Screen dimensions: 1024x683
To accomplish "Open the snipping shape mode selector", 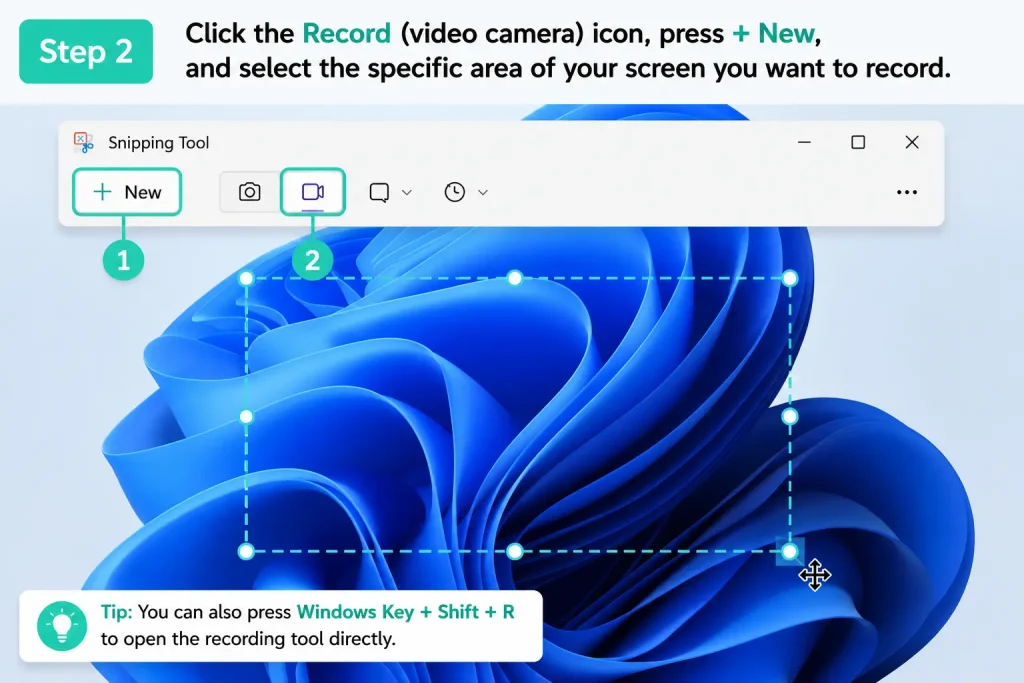I will tap(379, 193).
